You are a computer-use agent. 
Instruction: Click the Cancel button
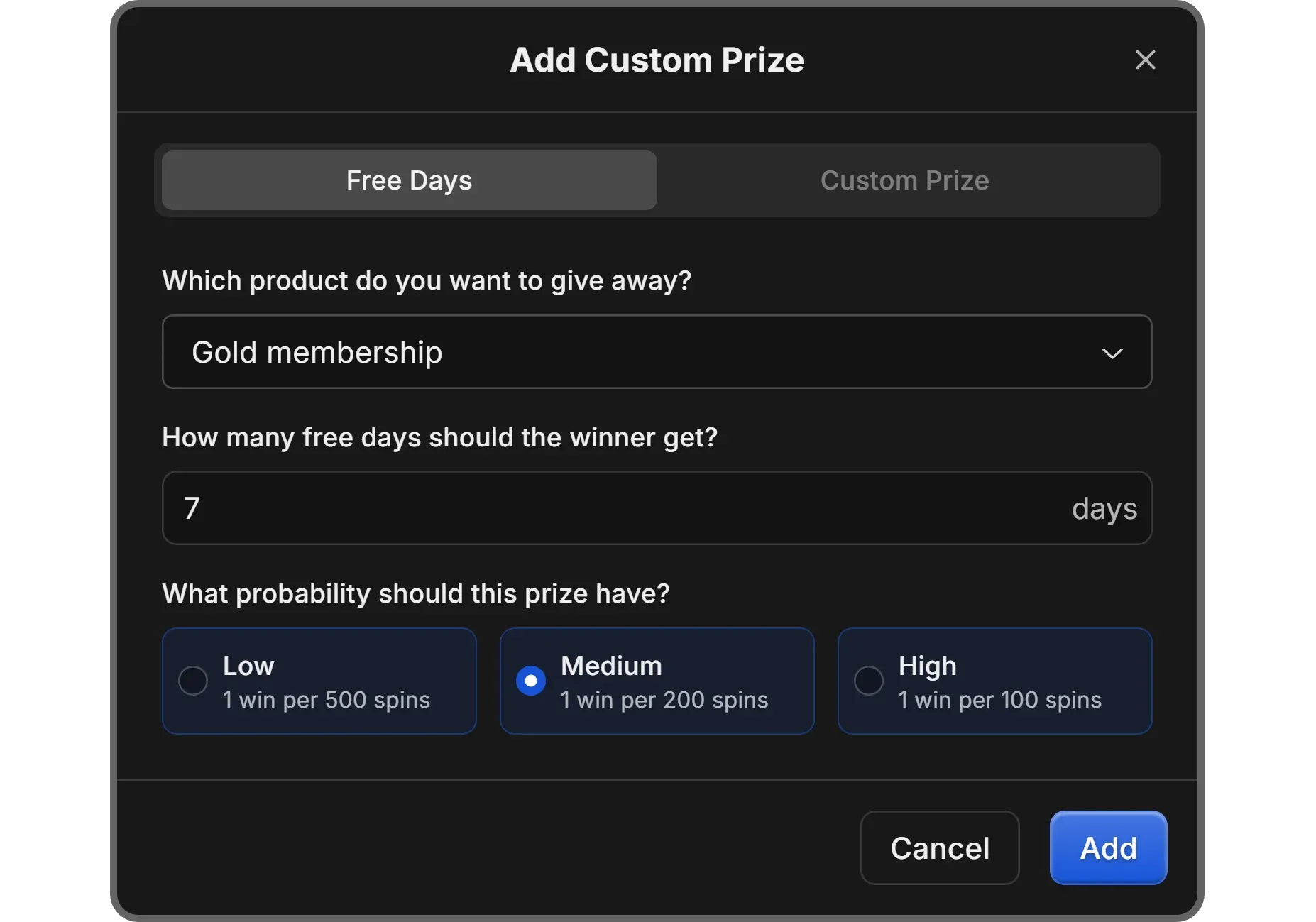(939, 847)
